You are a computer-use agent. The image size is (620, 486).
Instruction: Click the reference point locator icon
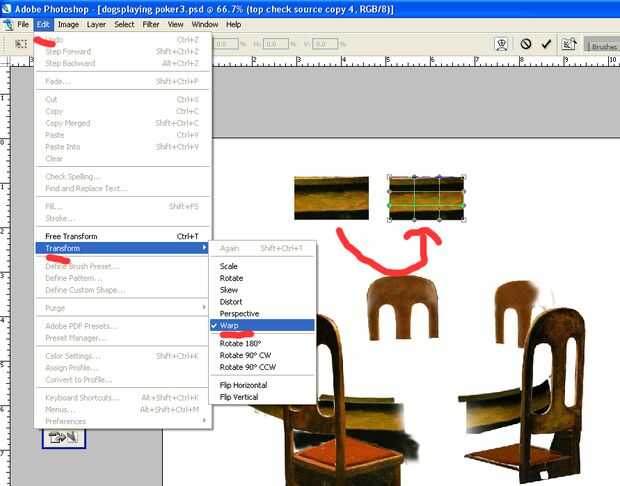tap(21, 44)
